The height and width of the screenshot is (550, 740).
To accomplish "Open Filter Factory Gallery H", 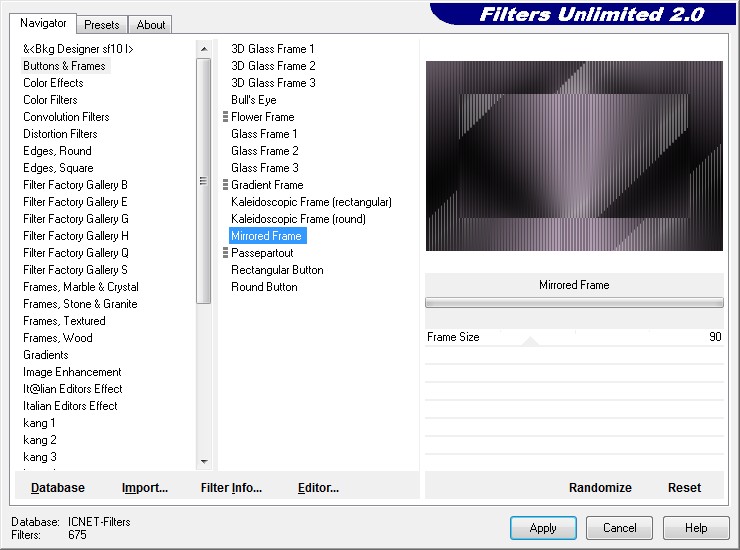I will pos(76,236).
